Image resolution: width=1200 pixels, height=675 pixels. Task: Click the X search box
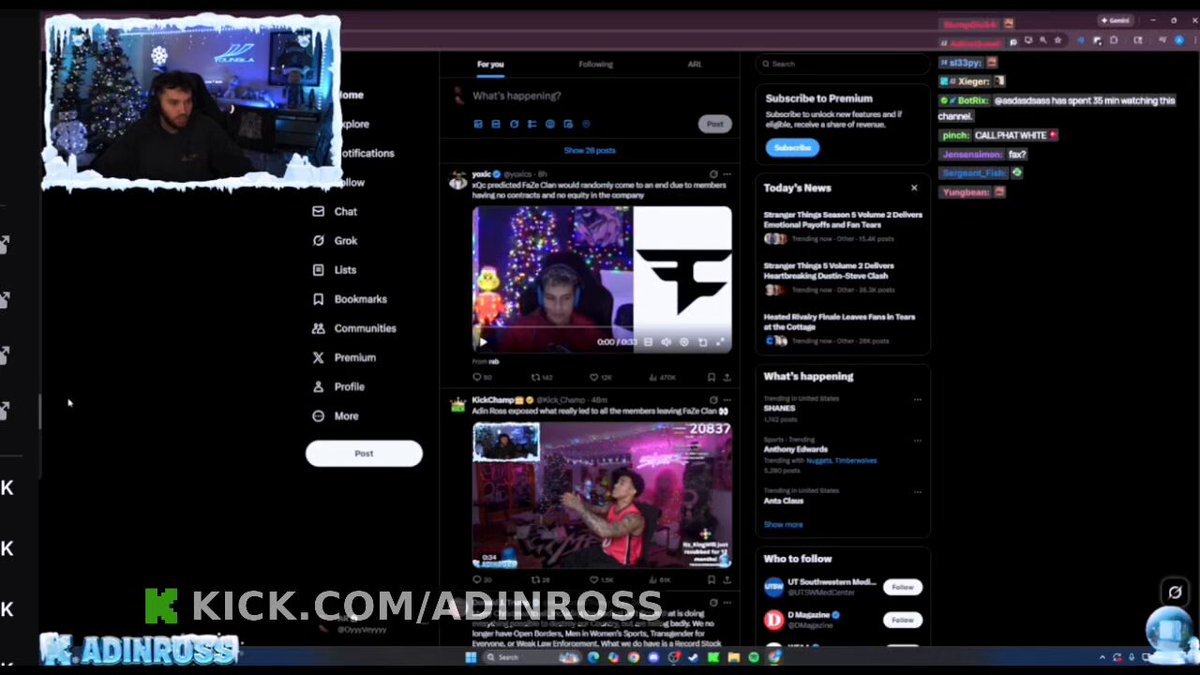(x=842, y=64)
